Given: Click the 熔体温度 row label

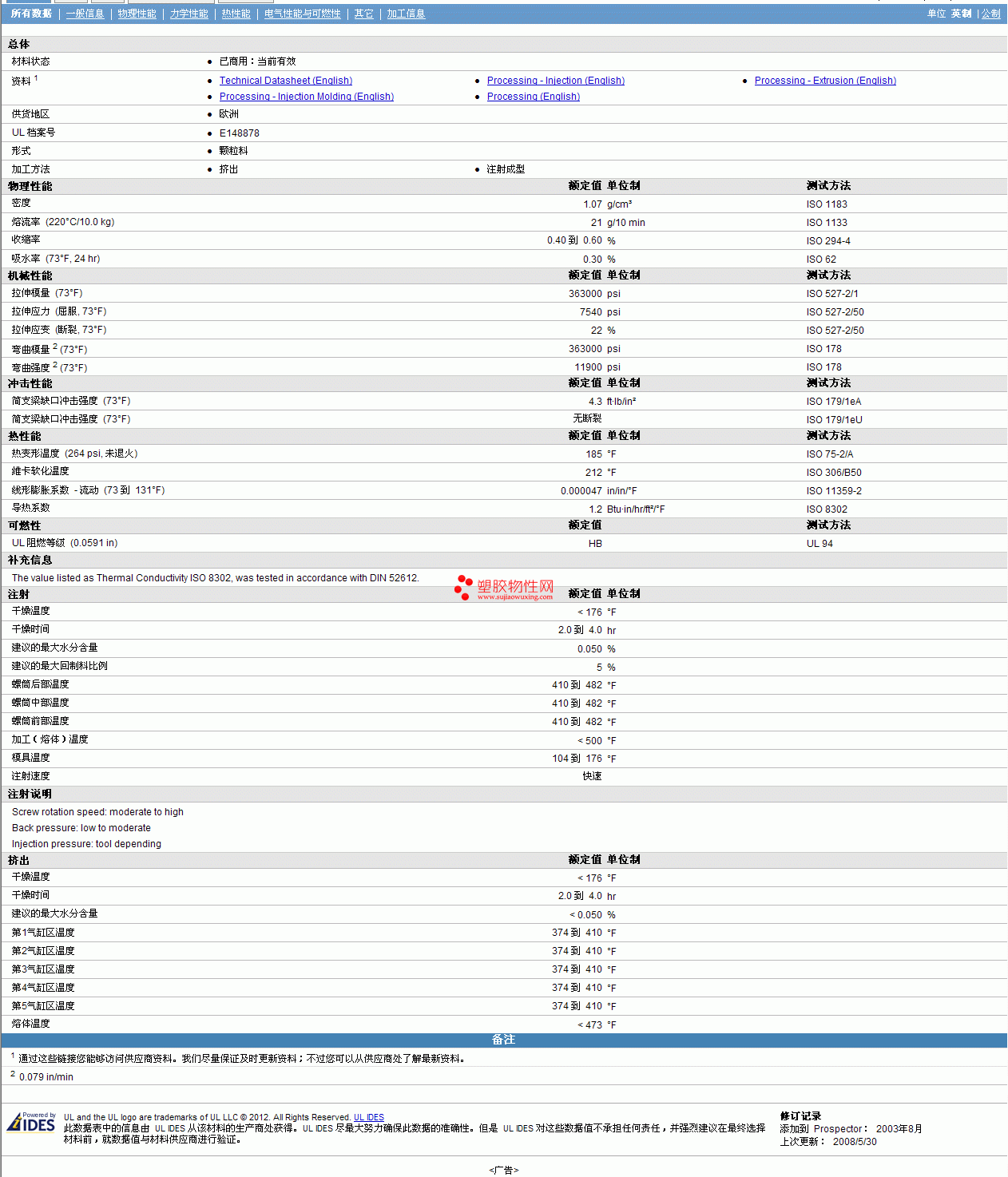Looking at the screenshot, I should (x=31, y=1024).
